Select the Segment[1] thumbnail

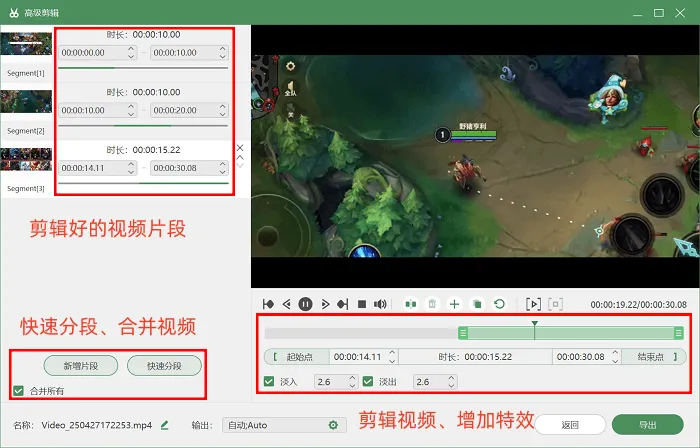tap(26, 44)
